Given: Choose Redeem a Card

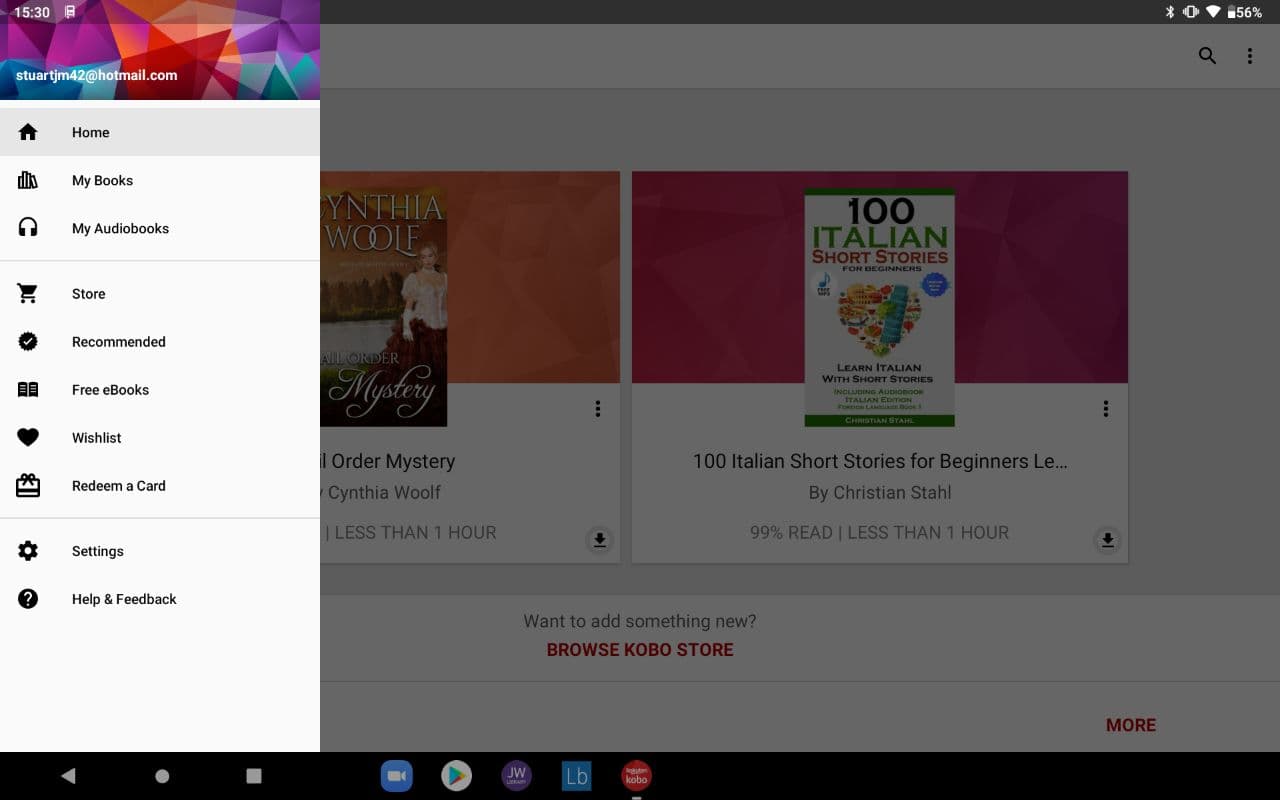Looking at the screenshot, I should tap(160, 486).
